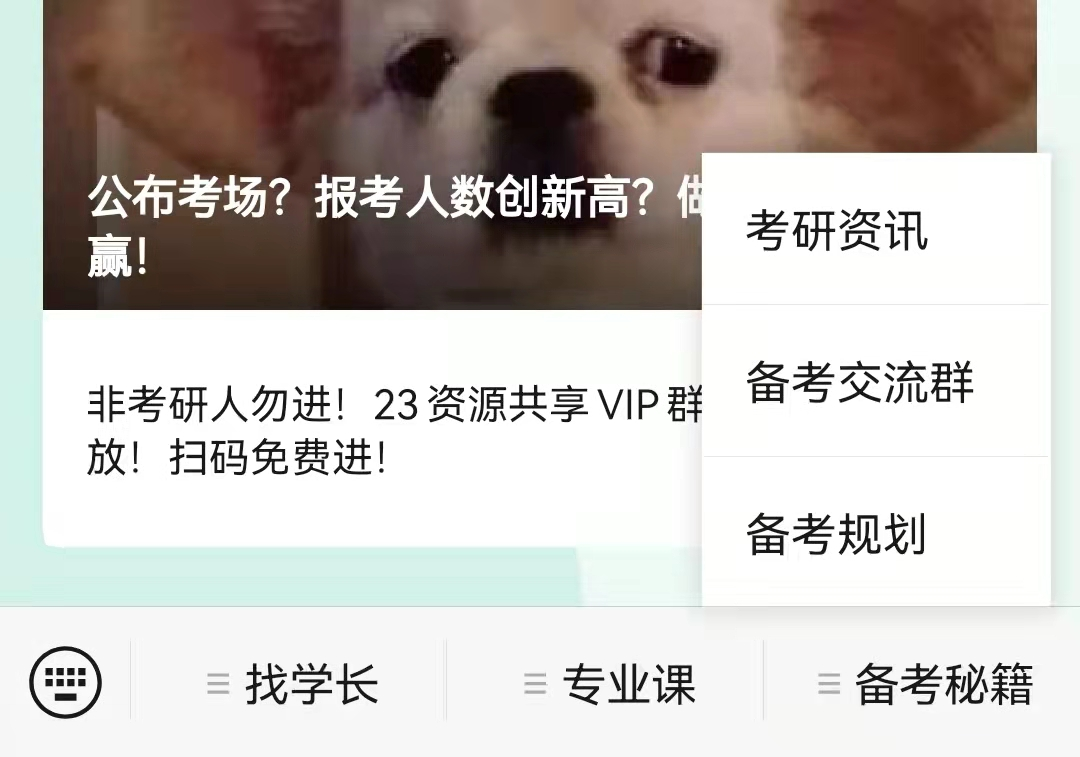Switch to keyboard input with the keyboard icon
1080x757 pixels.
click(65, 682)
